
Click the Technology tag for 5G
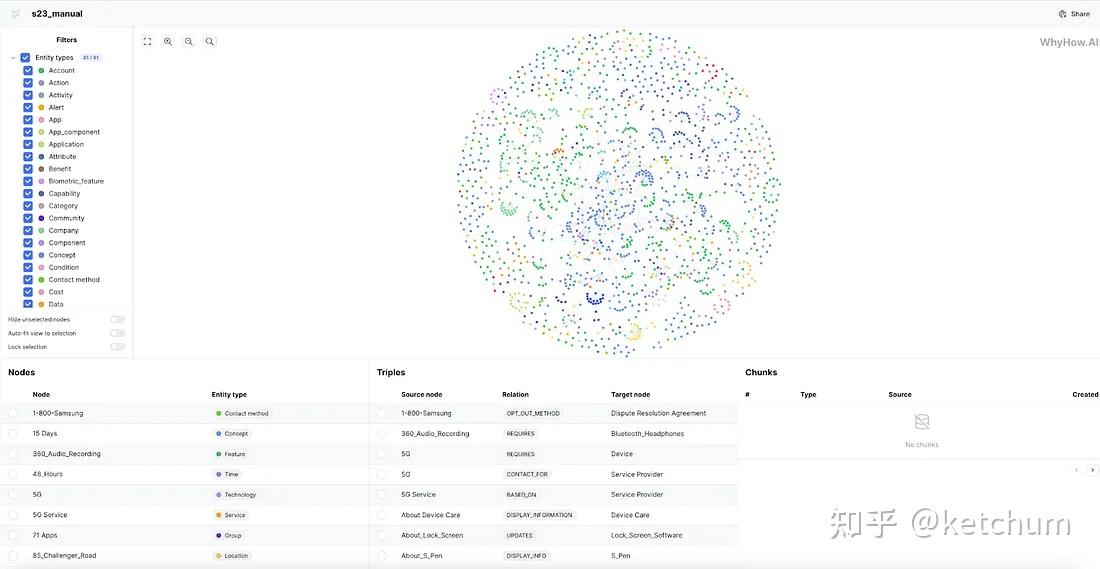(236, 495)
